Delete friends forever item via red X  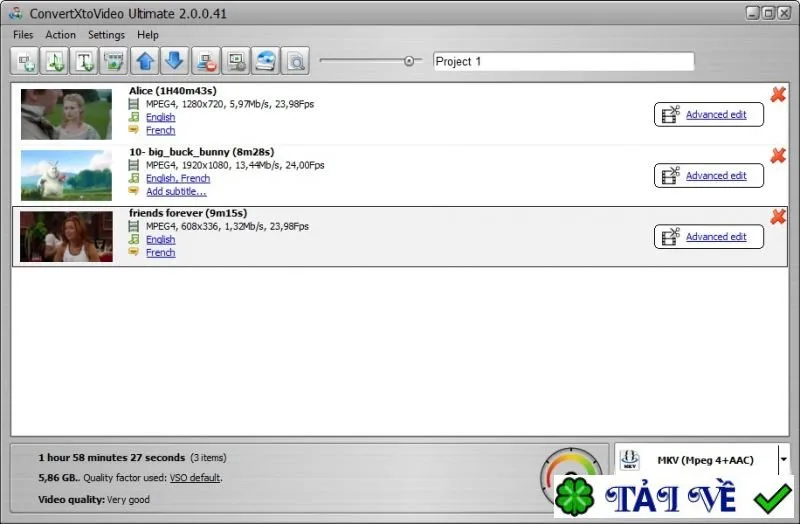778,217
